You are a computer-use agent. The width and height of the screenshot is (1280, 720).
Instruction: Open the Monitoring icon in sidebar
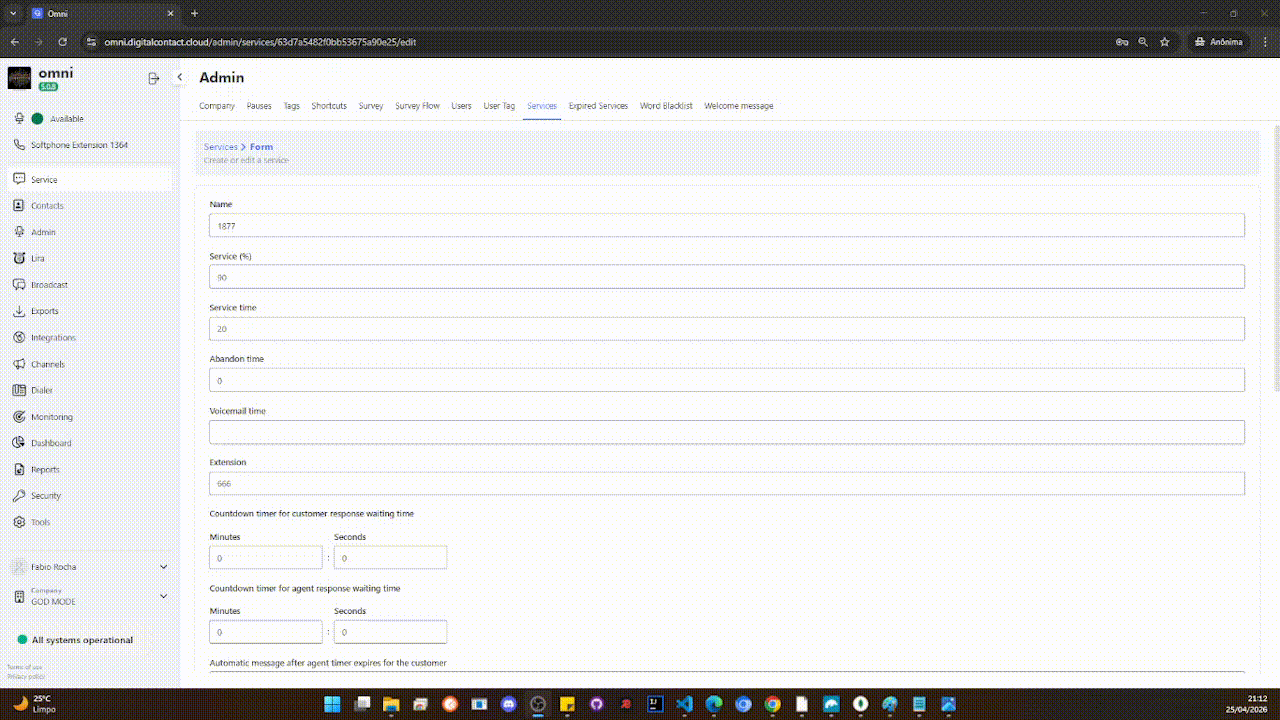coord(19,417)
